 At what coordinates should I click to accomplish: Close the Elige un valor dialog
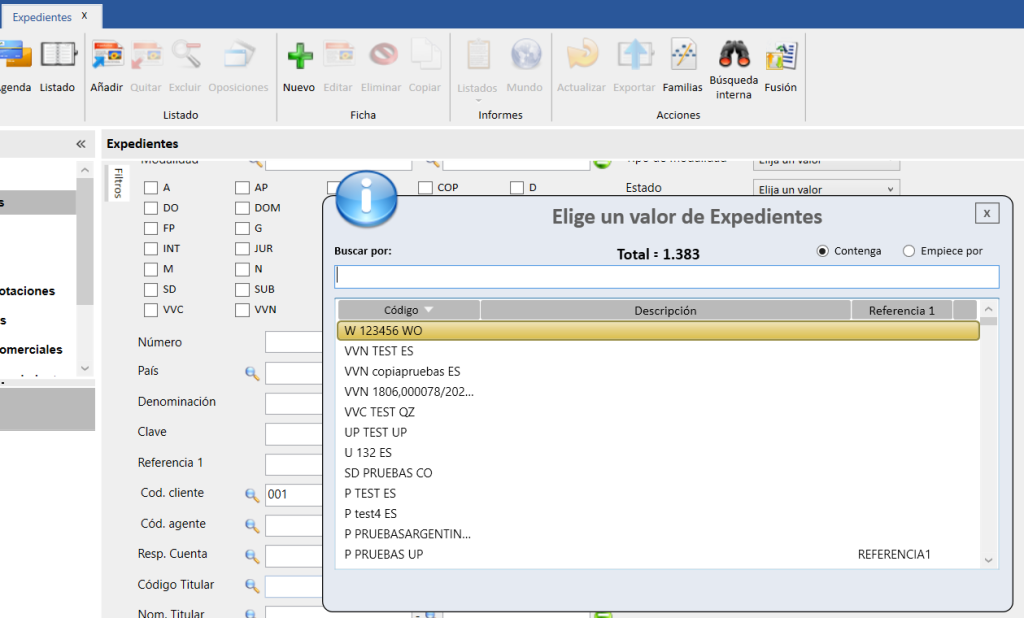click(x=986, y=213)
